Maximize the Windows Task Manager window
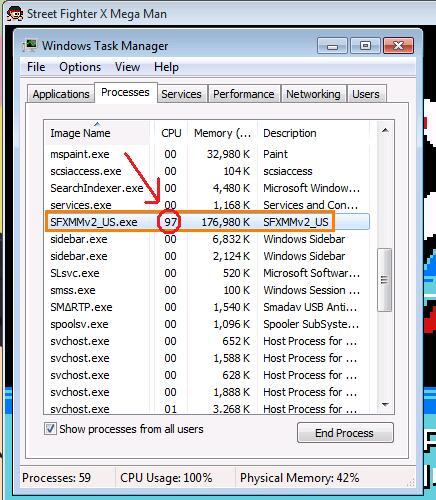 365,46
